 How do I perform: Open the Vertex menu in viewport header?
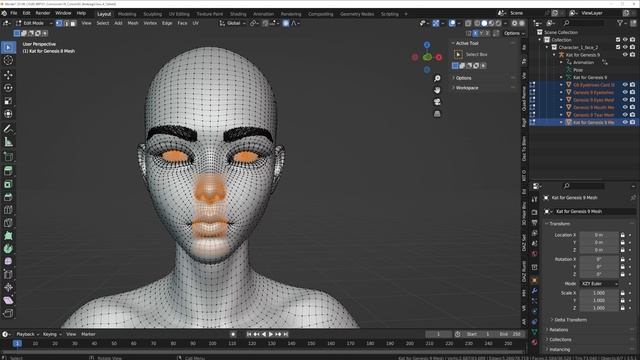150,23
